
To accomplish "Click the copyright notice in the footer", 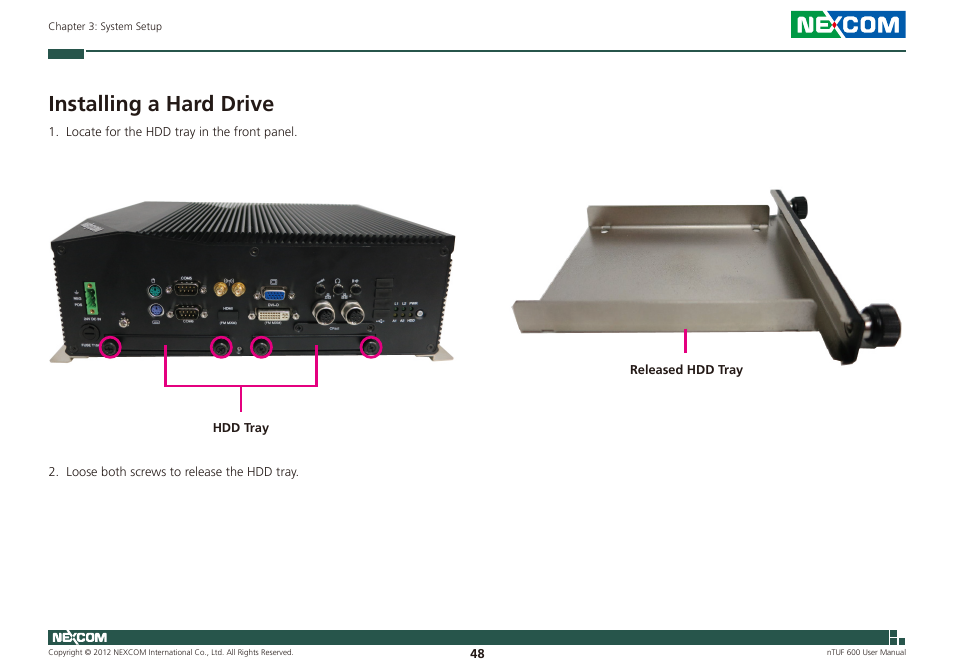I will [171, 652].
